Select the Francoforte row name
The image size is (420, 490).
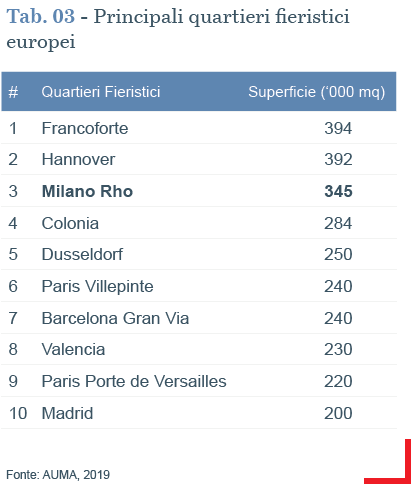(85, 128)
